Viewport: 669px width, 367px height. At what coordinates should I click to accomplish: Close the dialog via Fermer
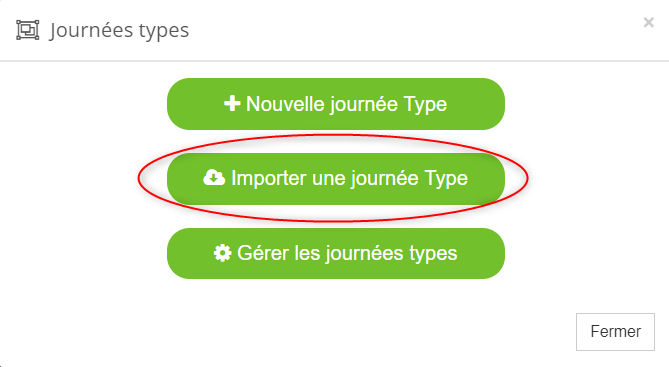(x=615, y=332)
